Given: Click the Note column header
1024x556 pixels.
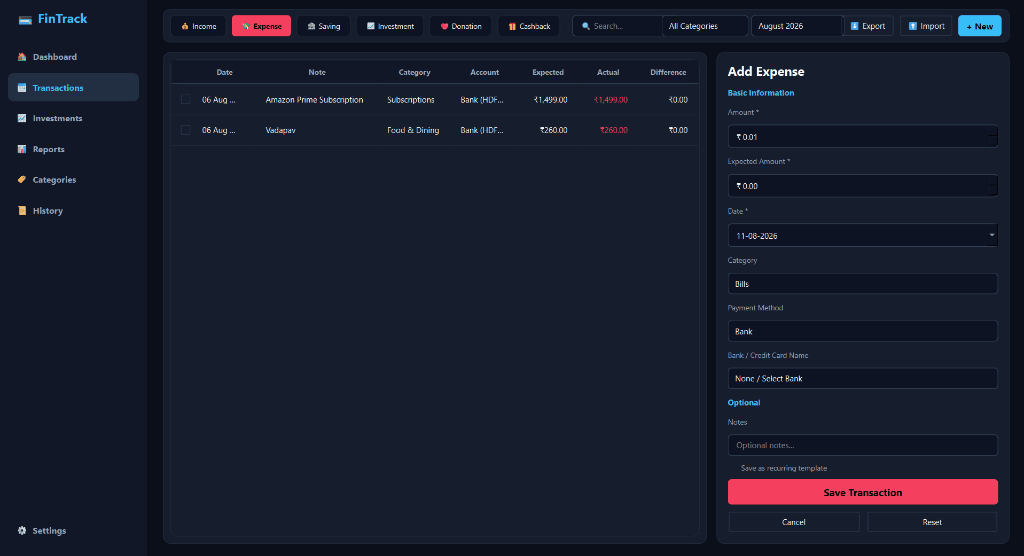Looking at the screenshot, I should click(317, 73).
